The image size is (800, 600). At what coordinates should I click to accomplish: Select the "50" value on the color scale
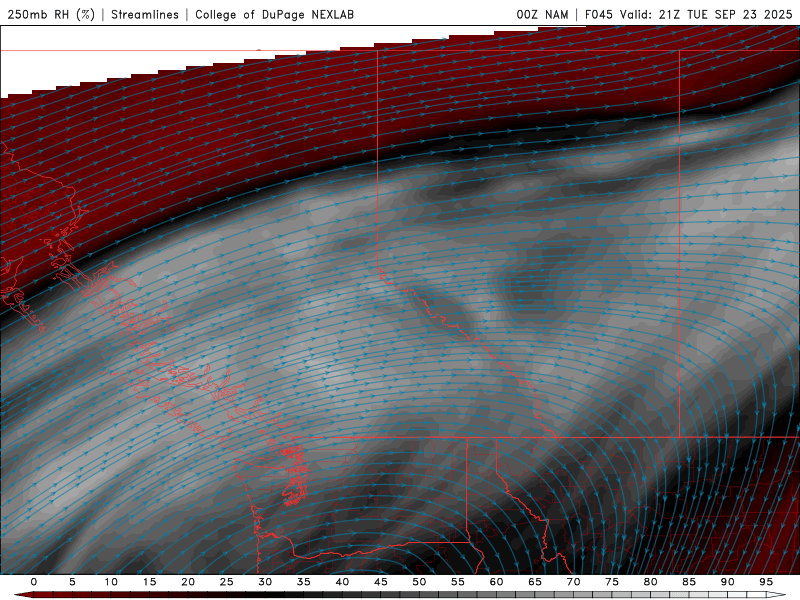[x=419, y=582]
